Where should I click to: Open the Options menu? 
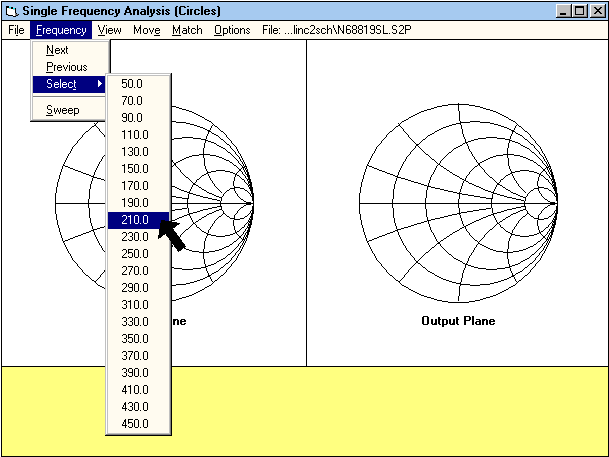(x=232, y=30)
